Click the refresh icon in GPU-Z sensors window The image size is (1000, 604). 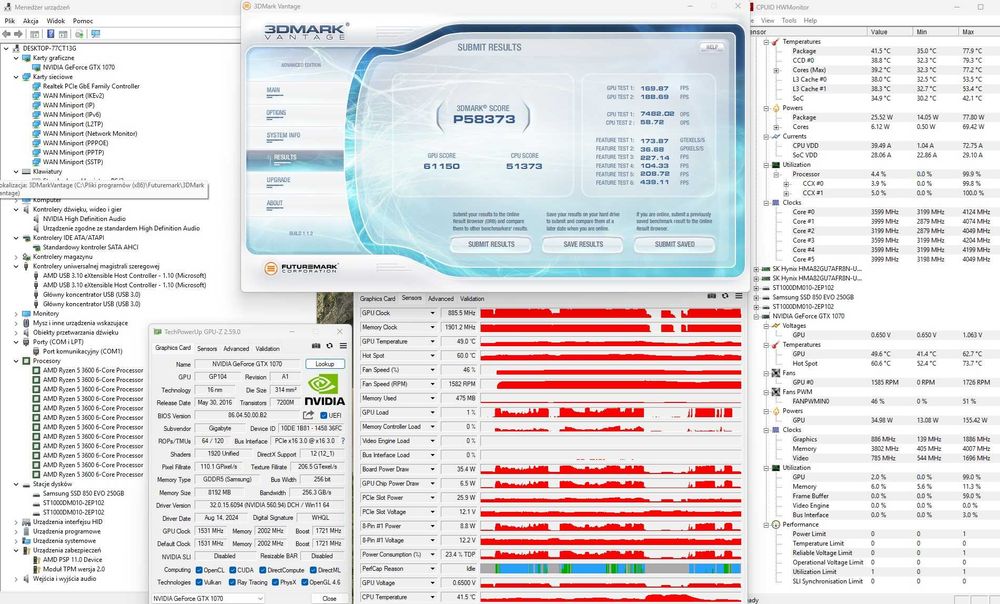coord(725,296)
